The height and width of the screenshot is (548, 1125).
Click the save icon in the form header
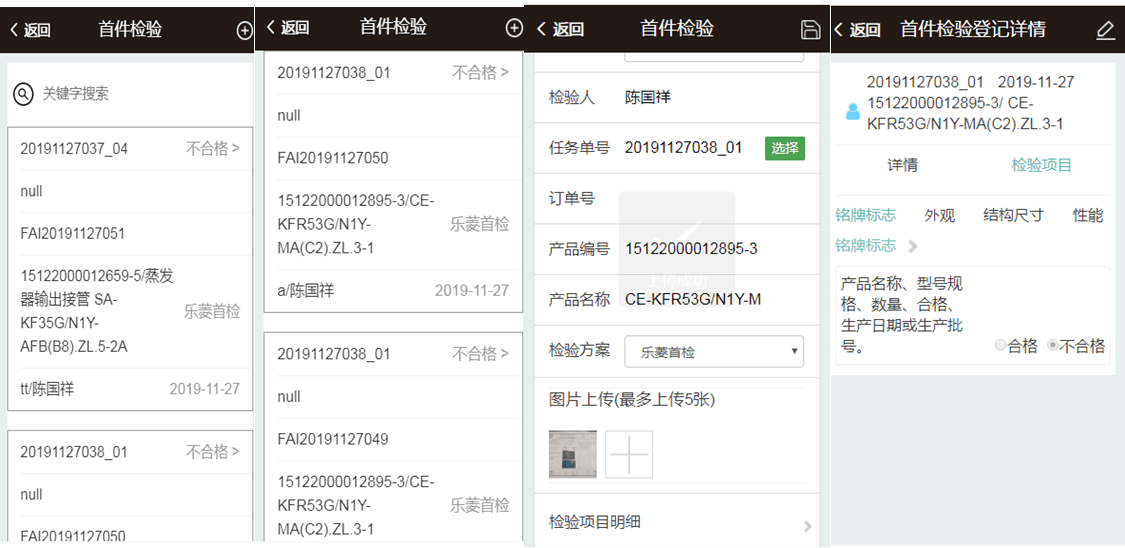pos(811,30)
